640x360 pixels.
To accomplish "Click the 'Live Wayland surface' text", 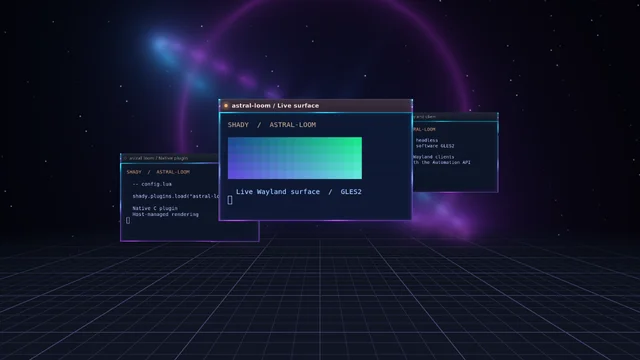I will click(278, 192).
